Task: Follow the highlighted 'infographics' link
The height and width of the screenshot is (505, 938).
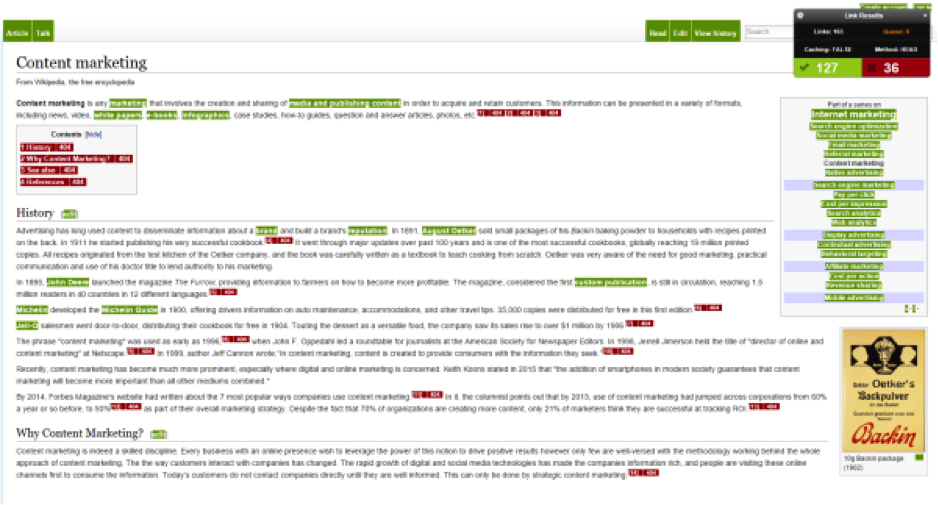Action: [205, 115]
